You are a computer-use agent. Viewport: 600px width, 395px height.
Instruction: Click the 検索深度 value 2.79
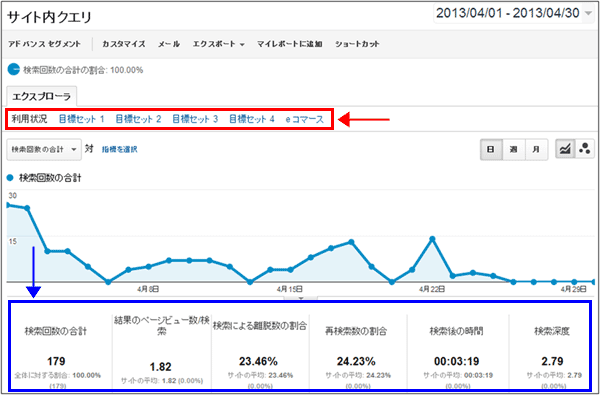click(552, 361)
